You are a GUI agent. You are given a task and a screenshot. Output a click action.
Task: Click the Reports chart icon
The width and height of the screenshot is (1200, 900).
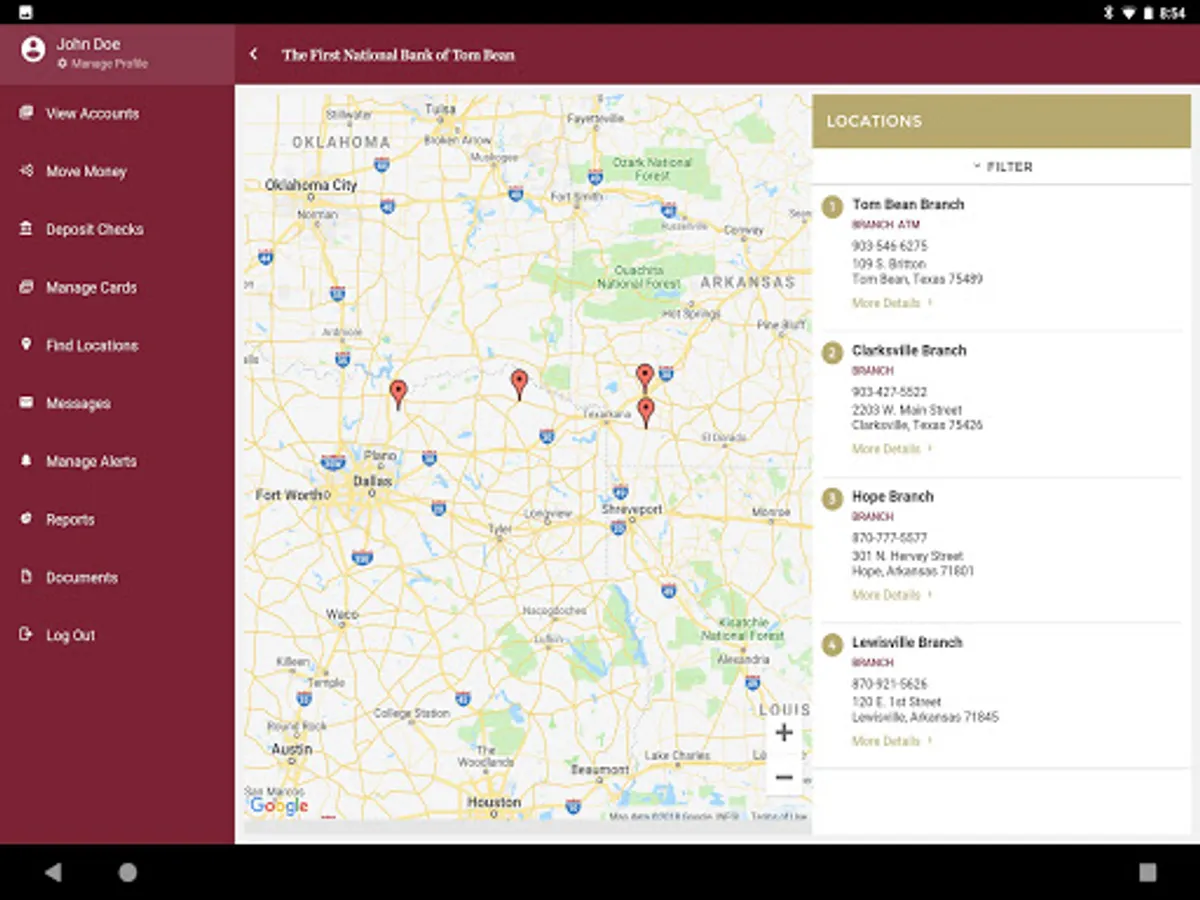pyautogui.click(x=26, y=519)
